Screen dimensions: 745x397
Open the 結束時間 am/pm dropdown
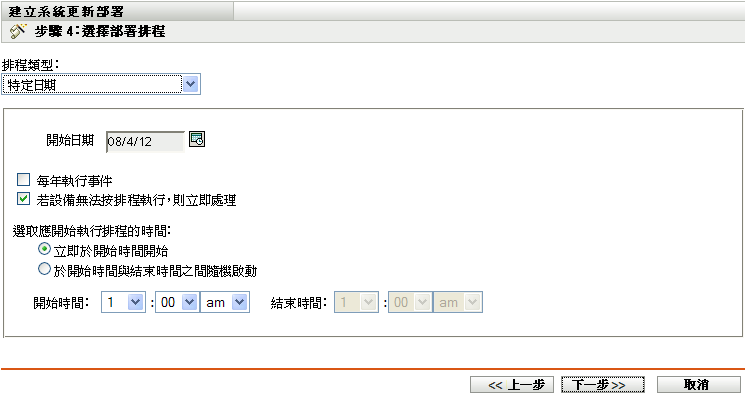[458, 302]
